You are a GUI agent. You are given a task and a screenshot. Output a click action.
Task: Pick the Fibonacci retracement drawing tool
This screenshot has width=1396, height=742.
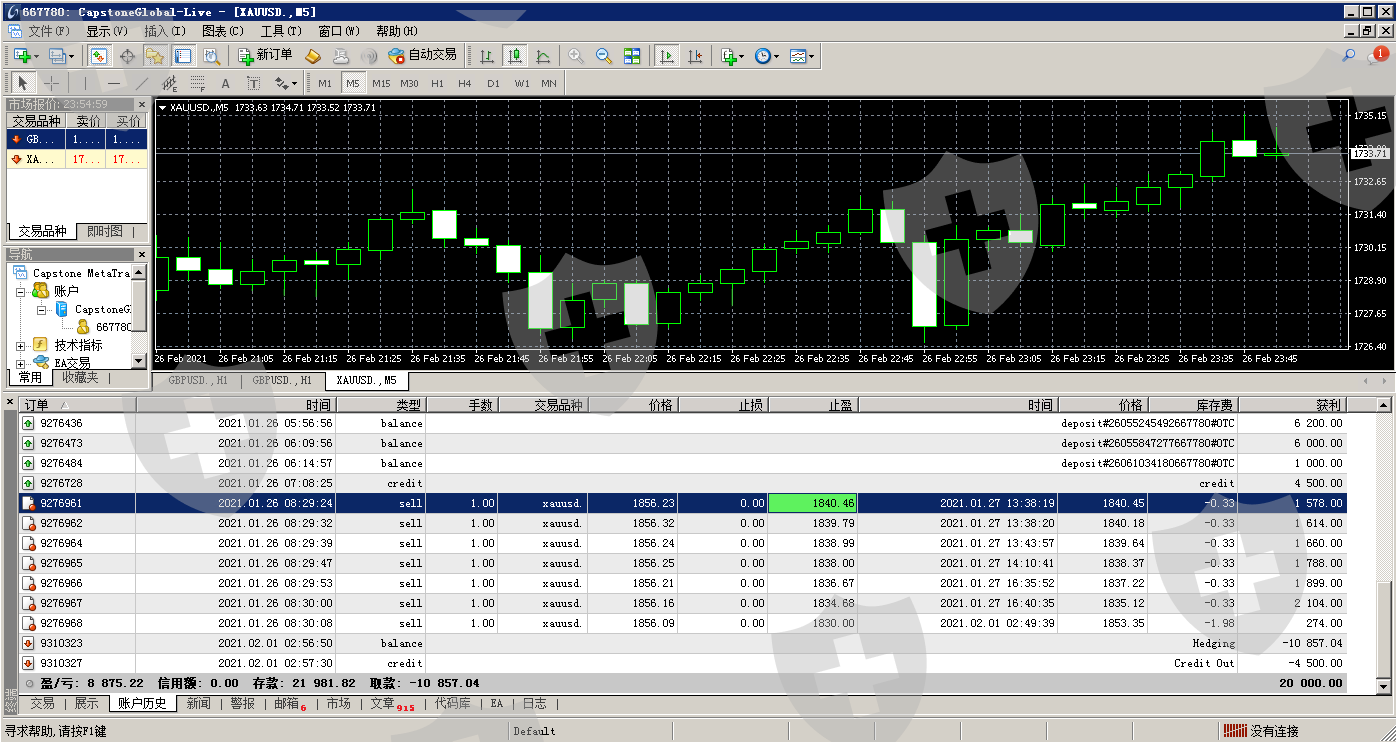(x=198, y=83)
